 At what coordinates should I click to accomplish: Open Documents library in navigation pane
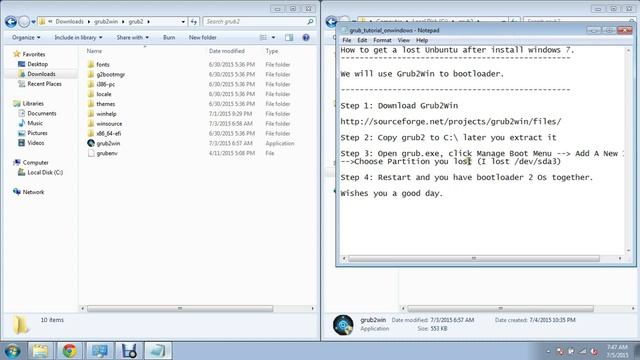[x=42, y=113]
